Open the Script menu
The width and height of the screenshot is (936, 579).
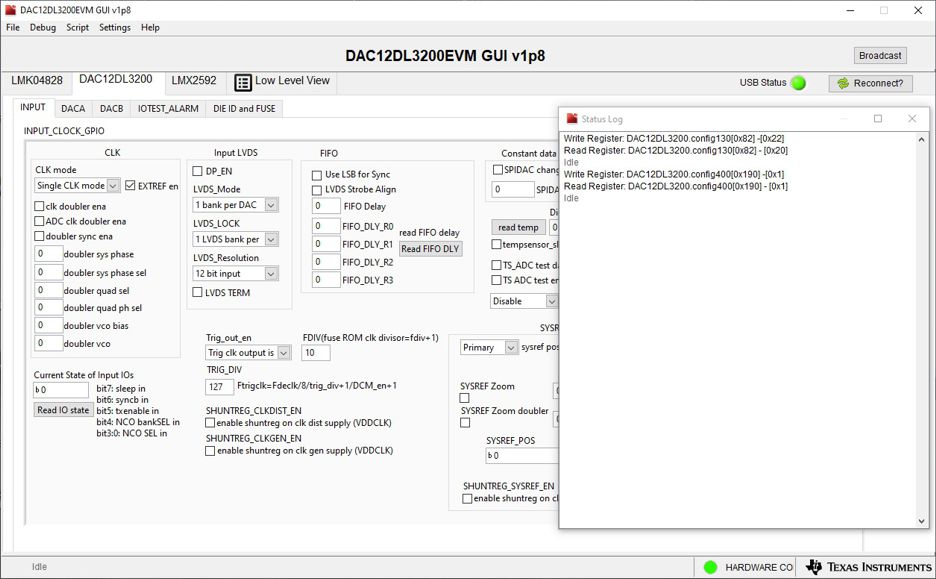pyautogui.click(x=77, y=28)
